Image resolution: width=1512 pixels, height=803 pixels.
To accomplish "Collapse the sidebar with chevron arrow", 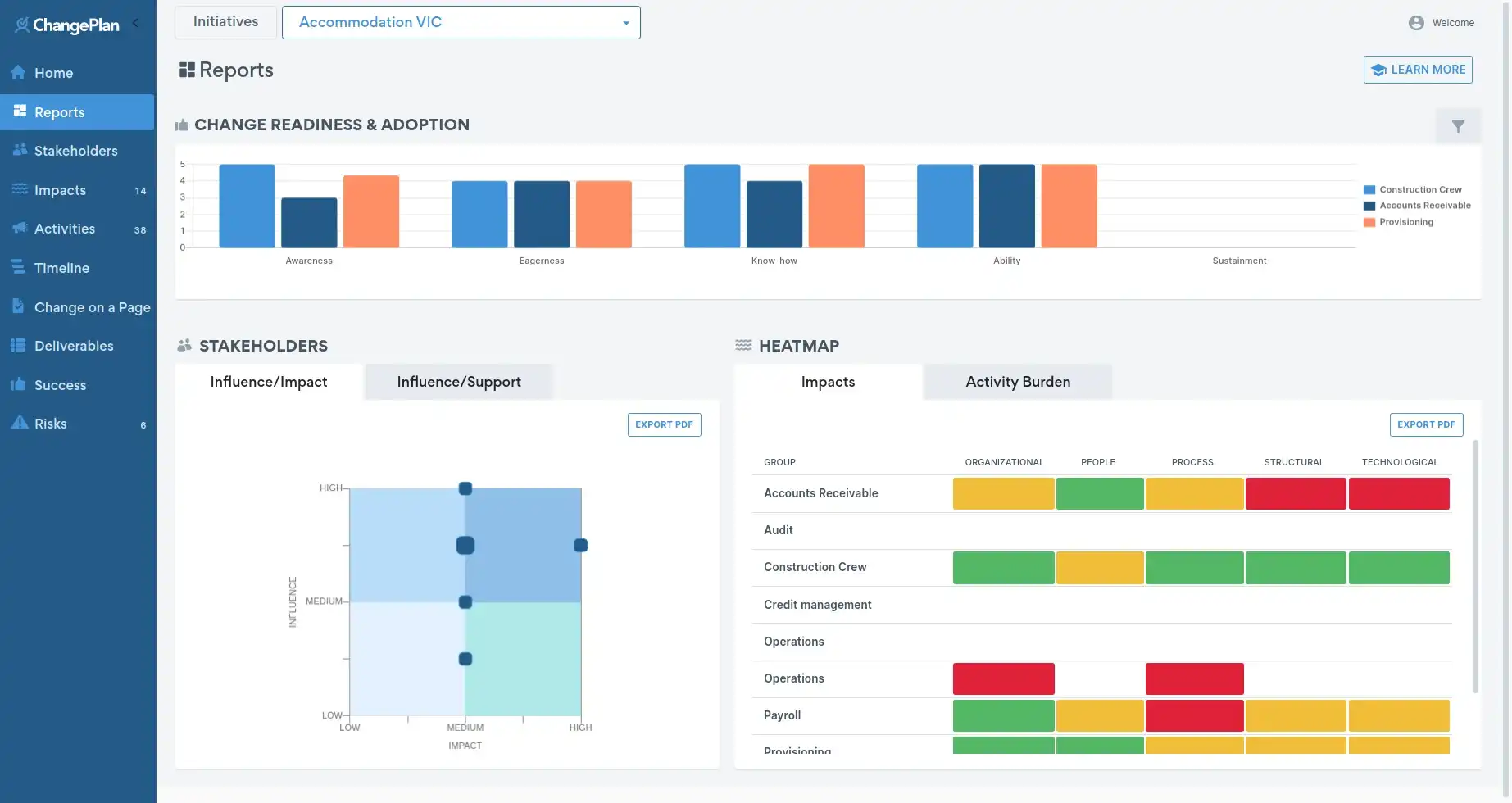I will (136, 23).
